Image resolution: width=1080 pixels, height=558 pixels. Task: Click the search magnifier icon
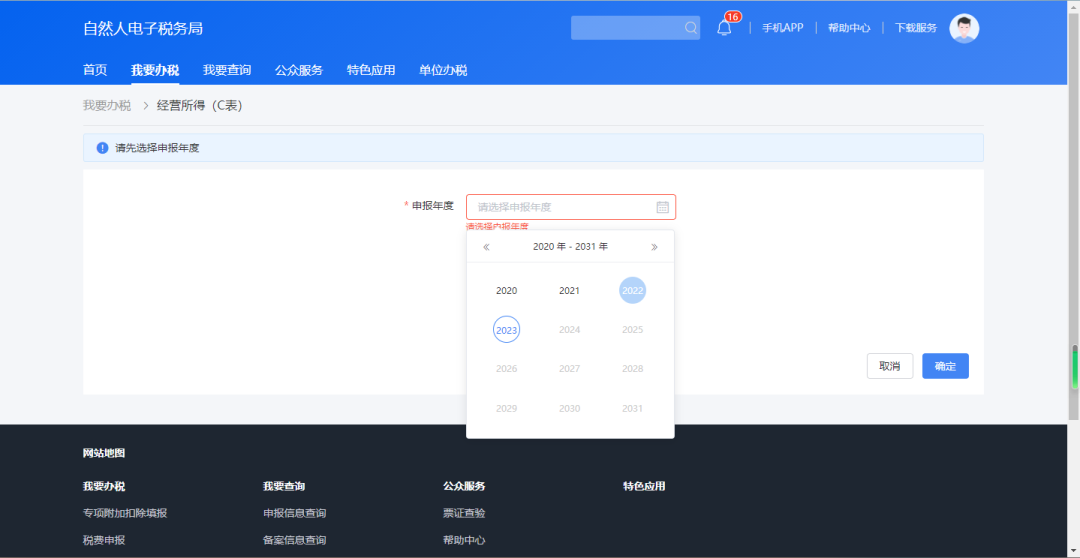691,28
